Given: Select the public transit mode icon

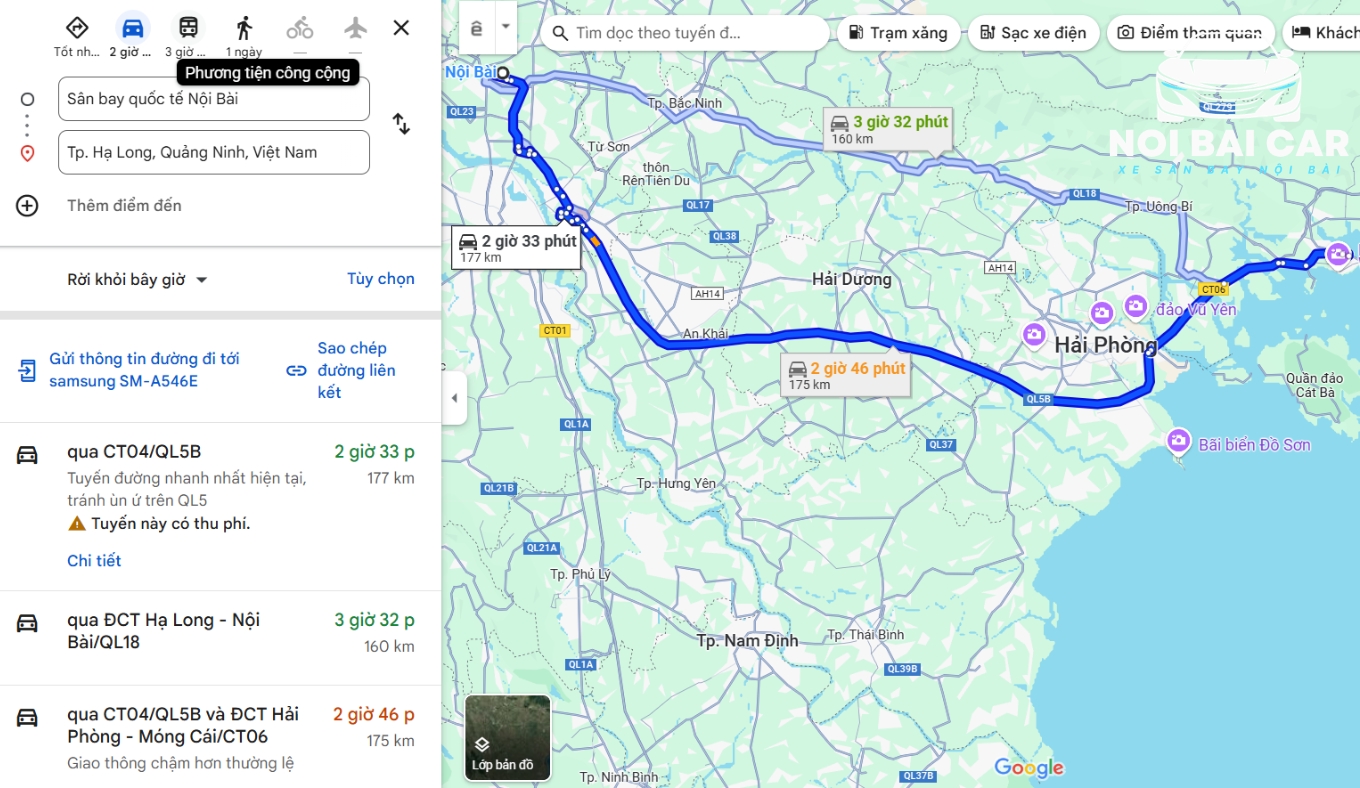Looking at the screenshot, I should click(x=188, y=28).
